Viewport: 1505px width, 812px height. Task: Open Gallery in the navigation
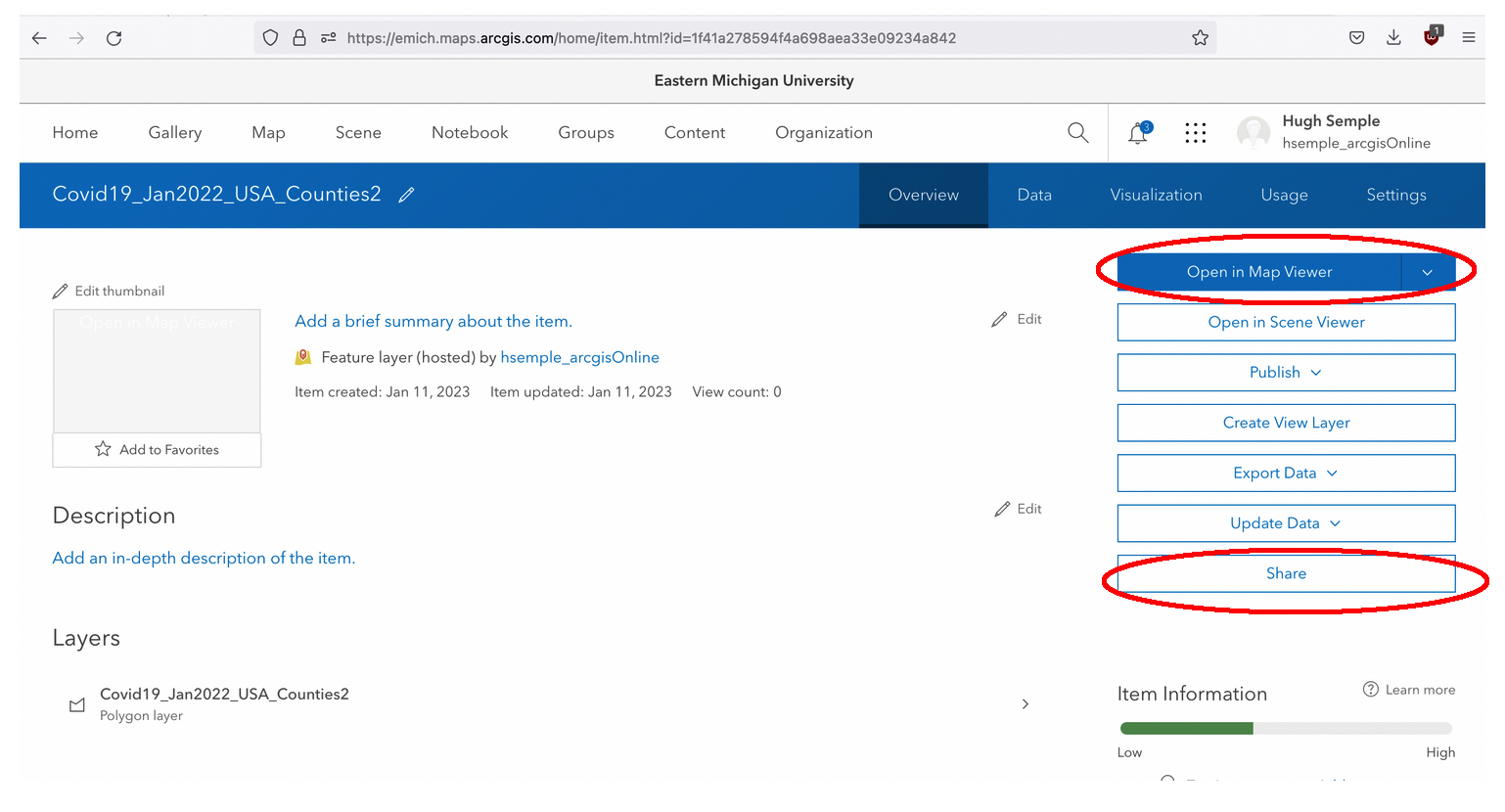(175, 133)
